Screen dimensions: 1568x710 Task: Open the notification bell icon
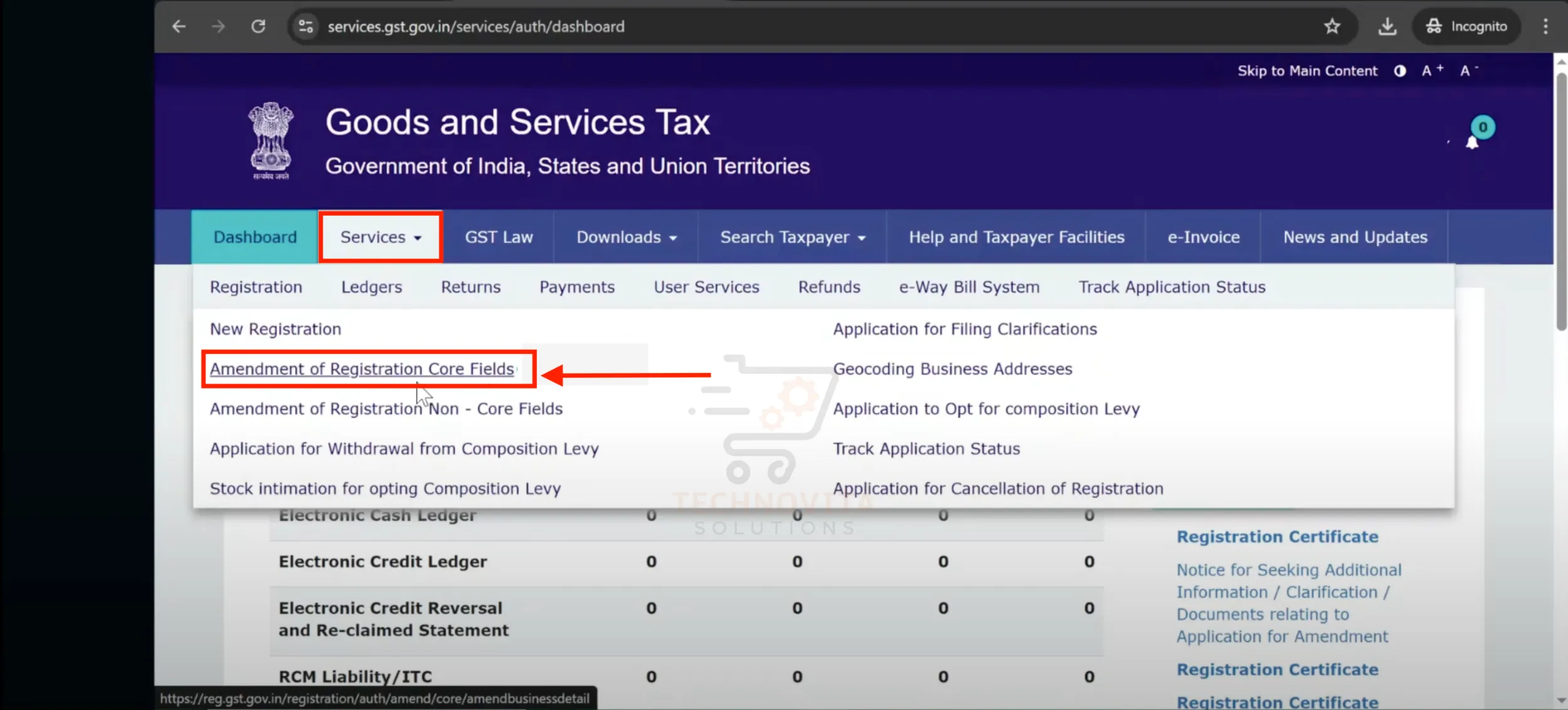pos(1472,143)
